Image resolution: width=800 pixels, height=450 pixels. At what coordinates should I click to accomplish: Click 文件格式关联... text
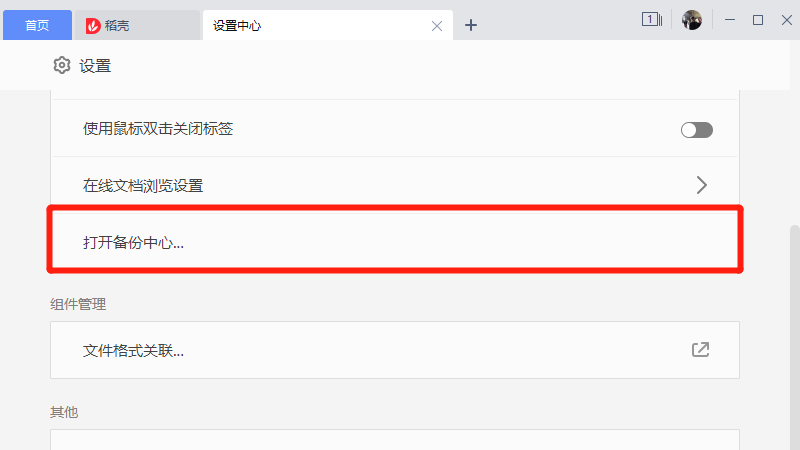pos(134,350)
